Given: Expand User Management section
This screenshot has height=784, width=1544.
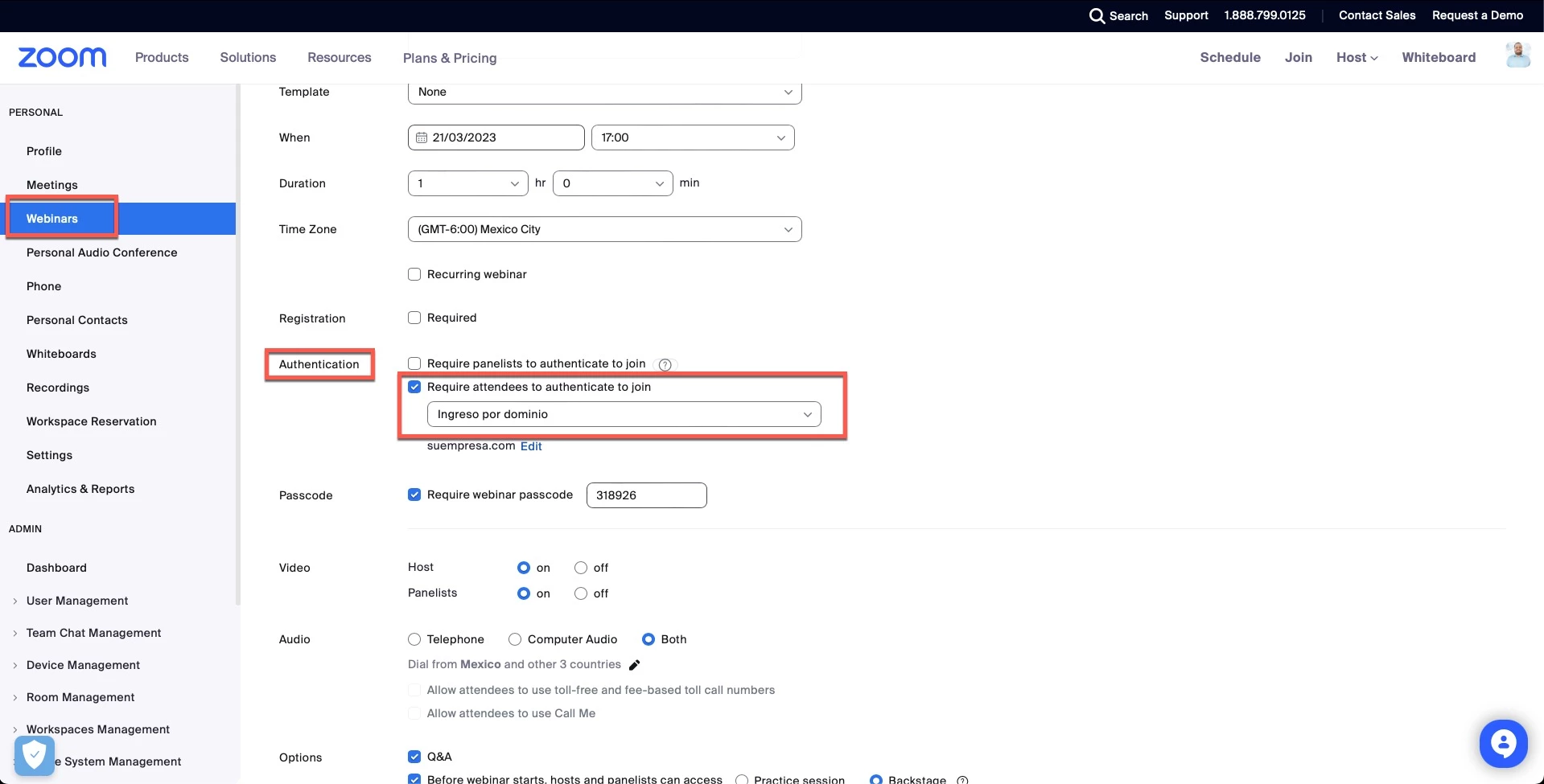Looking at the screenshot, I should pyautogui.click(x=77, y=601).
